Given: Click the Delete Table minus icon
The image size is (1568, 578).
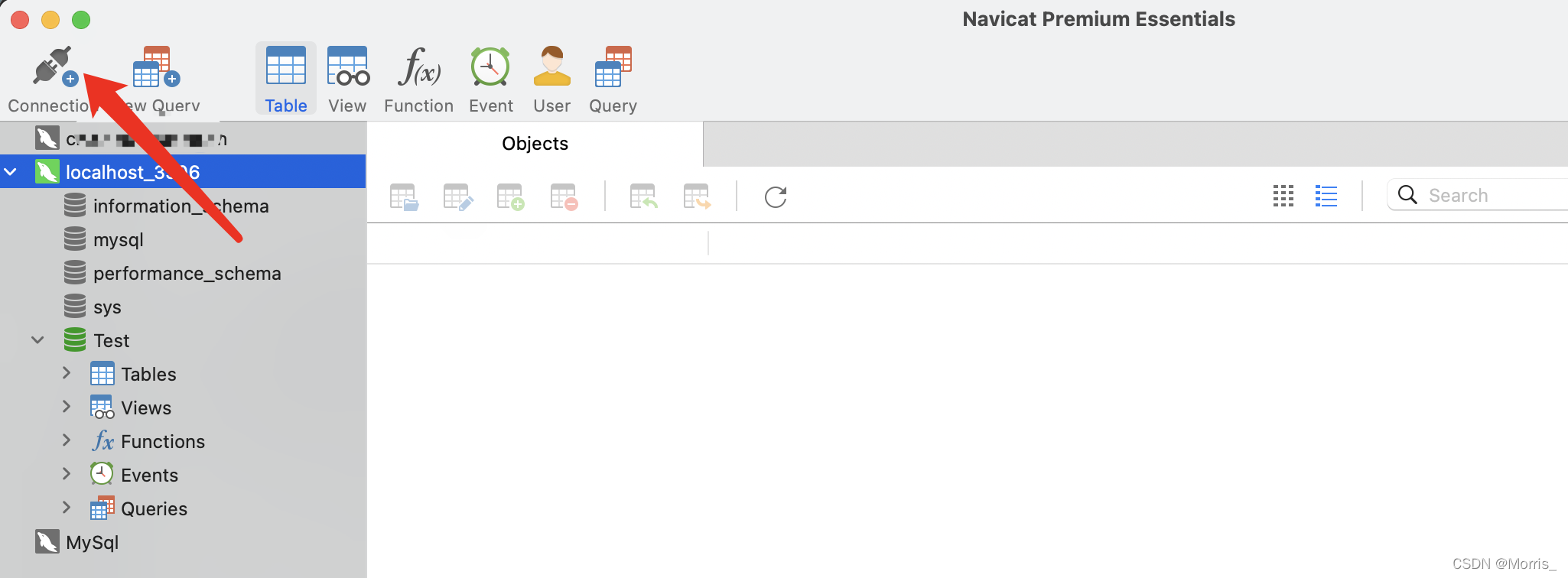Looking at the screenshot, I should [564, 196].
